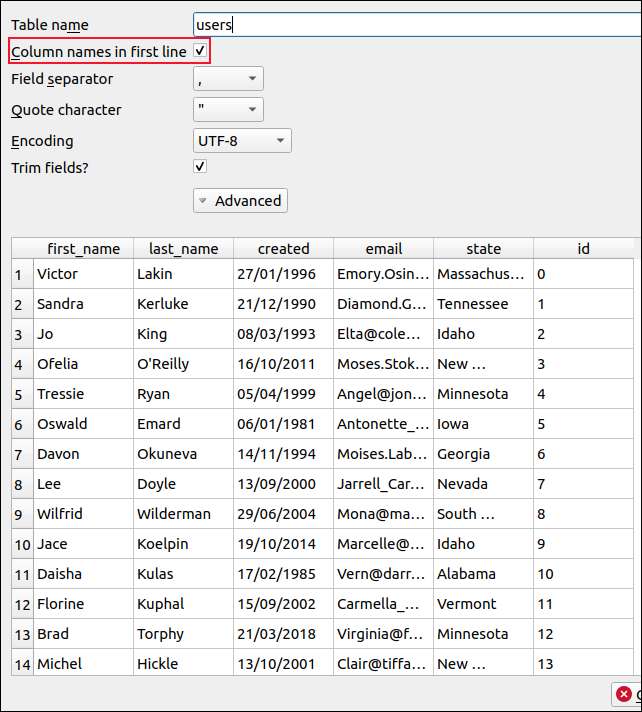Open the Field separator dropdown
This screenshot has height=712, width=642.
pos(228,79)
